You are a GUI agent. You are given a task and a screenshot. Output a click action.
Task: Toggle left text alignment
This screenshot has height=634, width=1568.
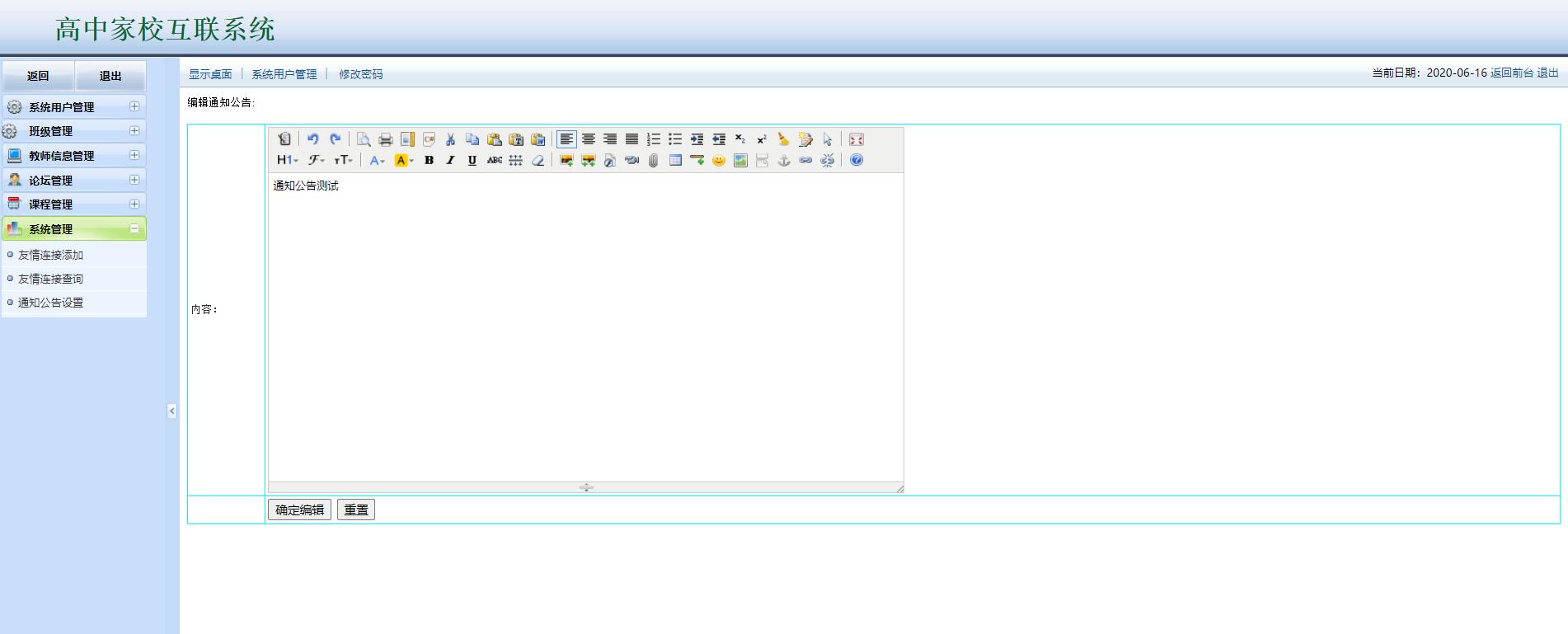pyautogui.click(x=566, y=139)
